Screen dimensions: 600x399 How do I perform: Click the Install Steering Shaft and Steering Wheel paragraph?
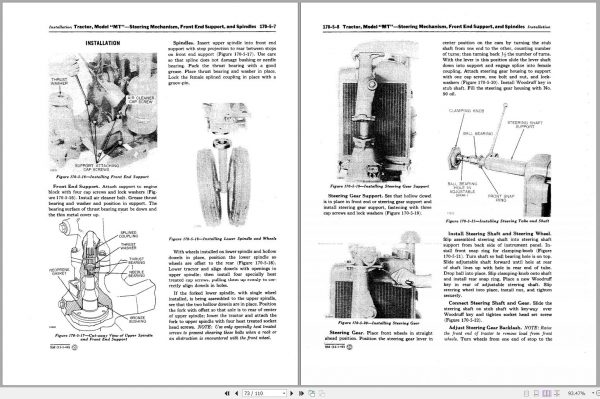(x=497, y=264)
